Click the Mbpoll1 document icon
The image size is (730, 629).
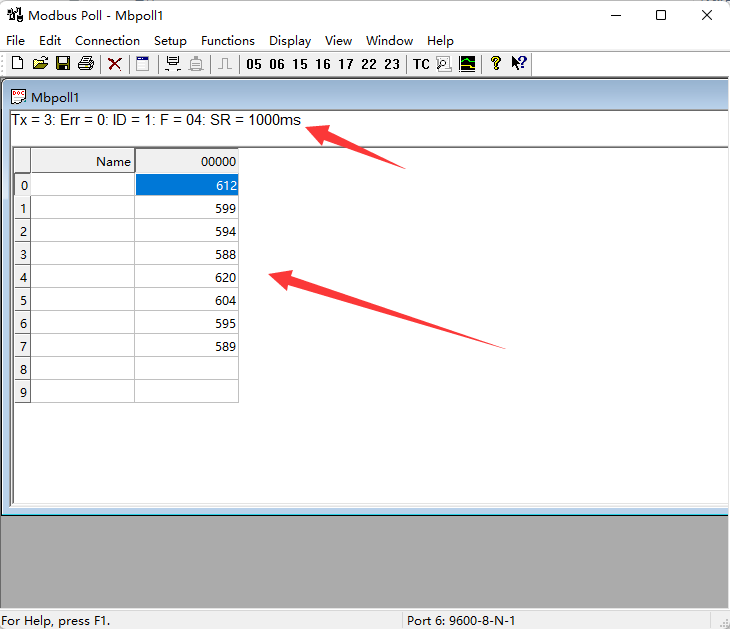[x=18, y=97]
